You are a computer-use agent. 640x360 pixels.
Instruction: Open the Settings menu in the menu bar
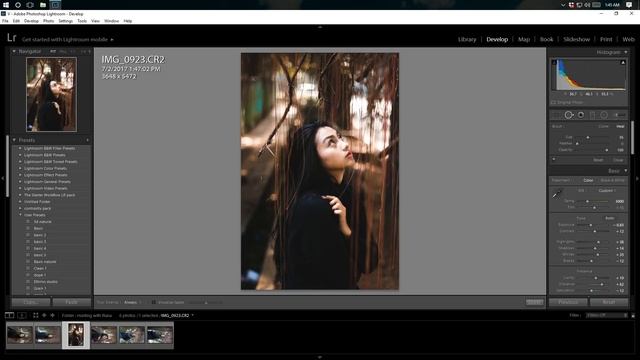coord(65,21)
